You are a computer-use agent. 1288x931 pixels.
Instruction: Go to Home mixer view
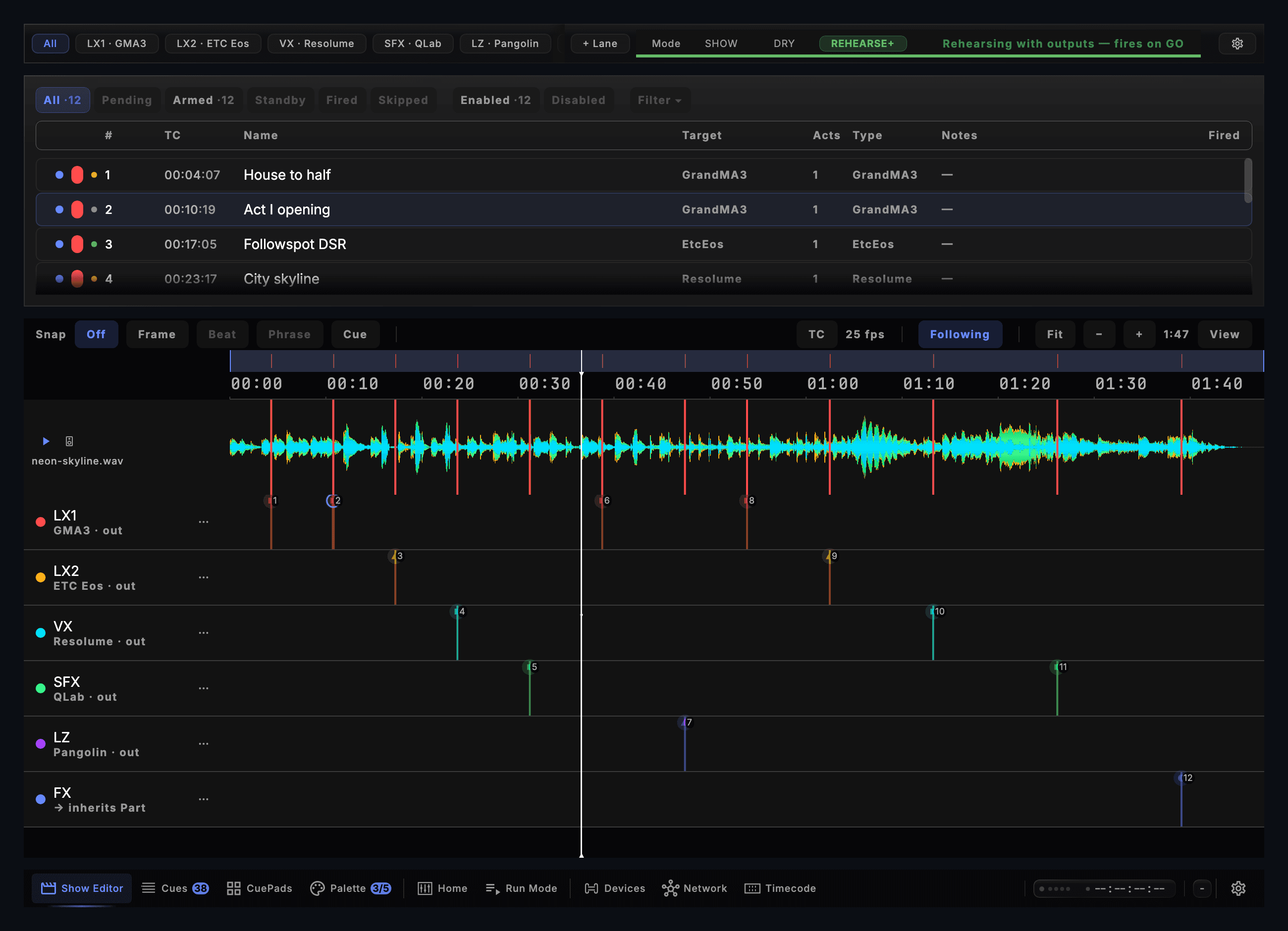(442, 888)
